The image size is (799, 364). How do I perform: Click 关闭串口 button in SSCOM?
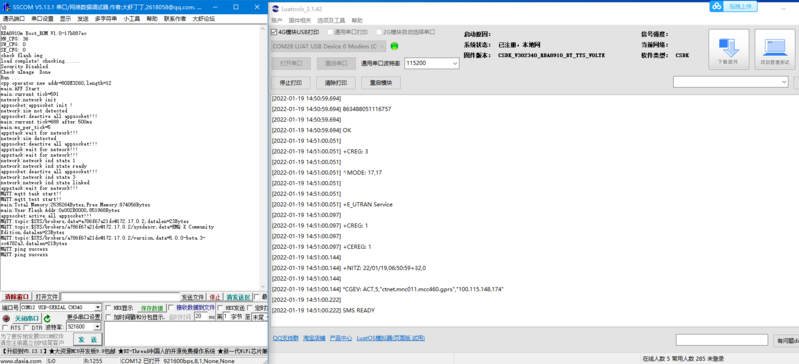[x=27, y=318]
